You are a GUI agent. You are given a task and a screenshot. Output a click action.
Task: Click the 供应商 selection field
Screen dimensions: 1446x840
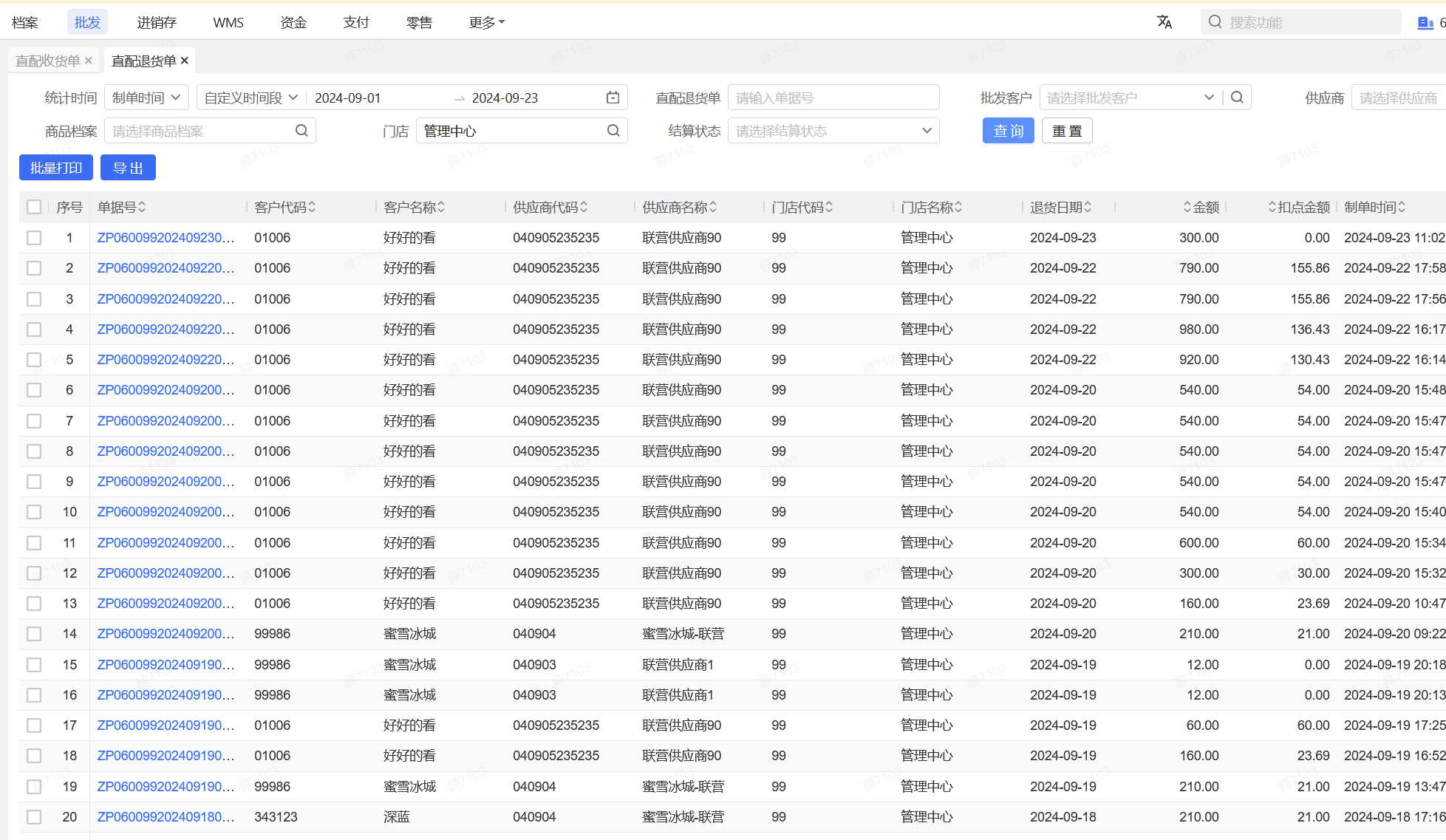[1399, 98]
